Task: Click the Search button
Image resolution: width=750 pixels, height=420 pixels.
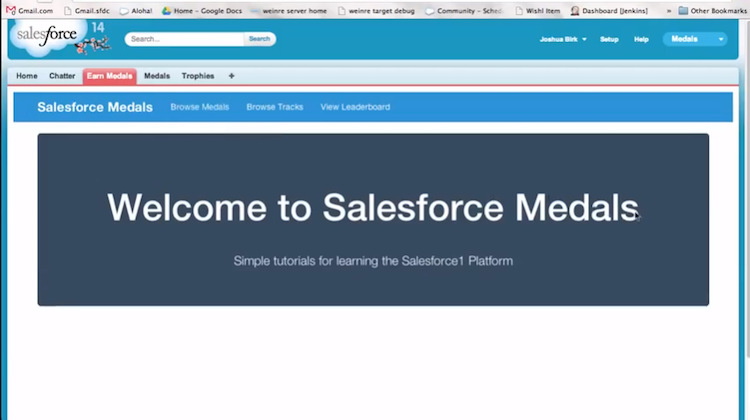Action: pyautogui.click(x=259, y=39)
